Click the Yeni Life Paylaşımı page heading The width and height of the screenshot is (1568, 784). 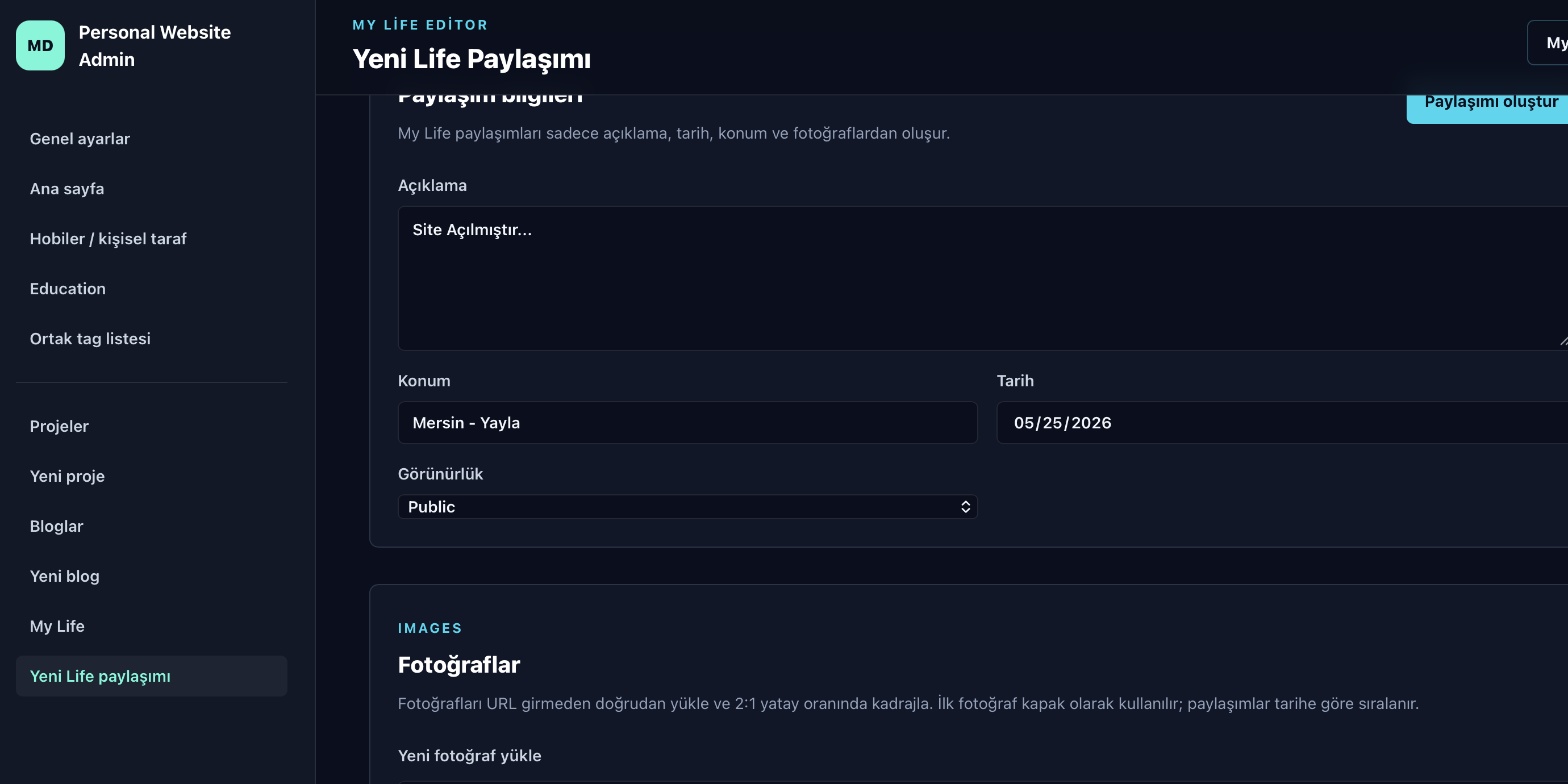point(472,59)
